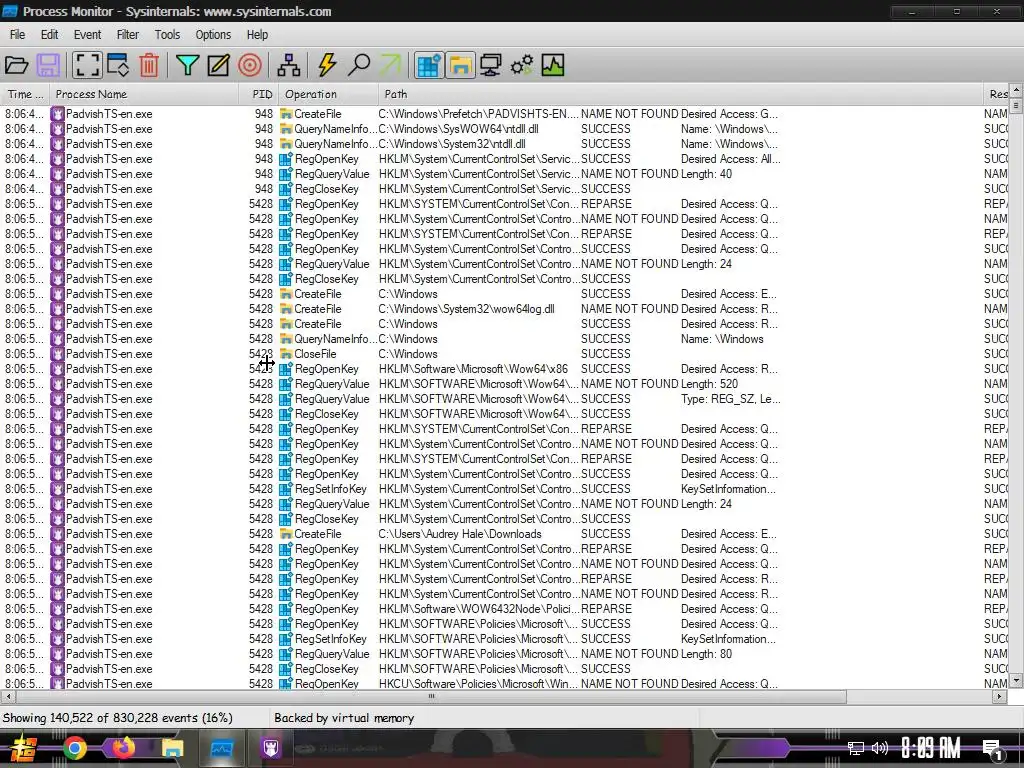This screenshot has width=1024, height=768.
Task: Click 'Length: 40' detail cell
Action: [707, 174]
